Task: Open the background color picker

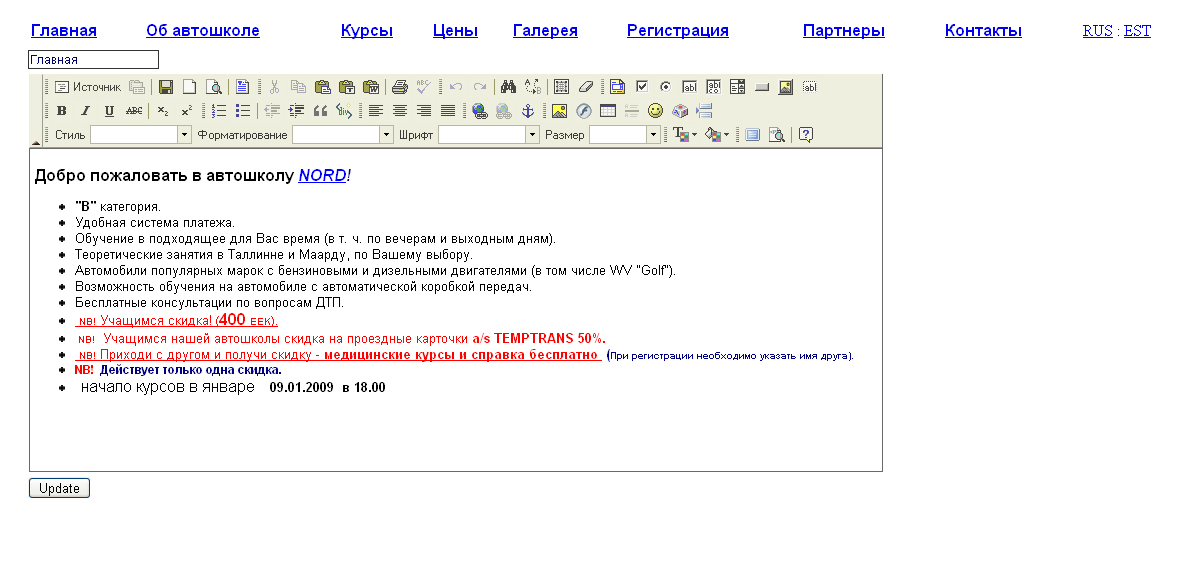Action: 717,135
